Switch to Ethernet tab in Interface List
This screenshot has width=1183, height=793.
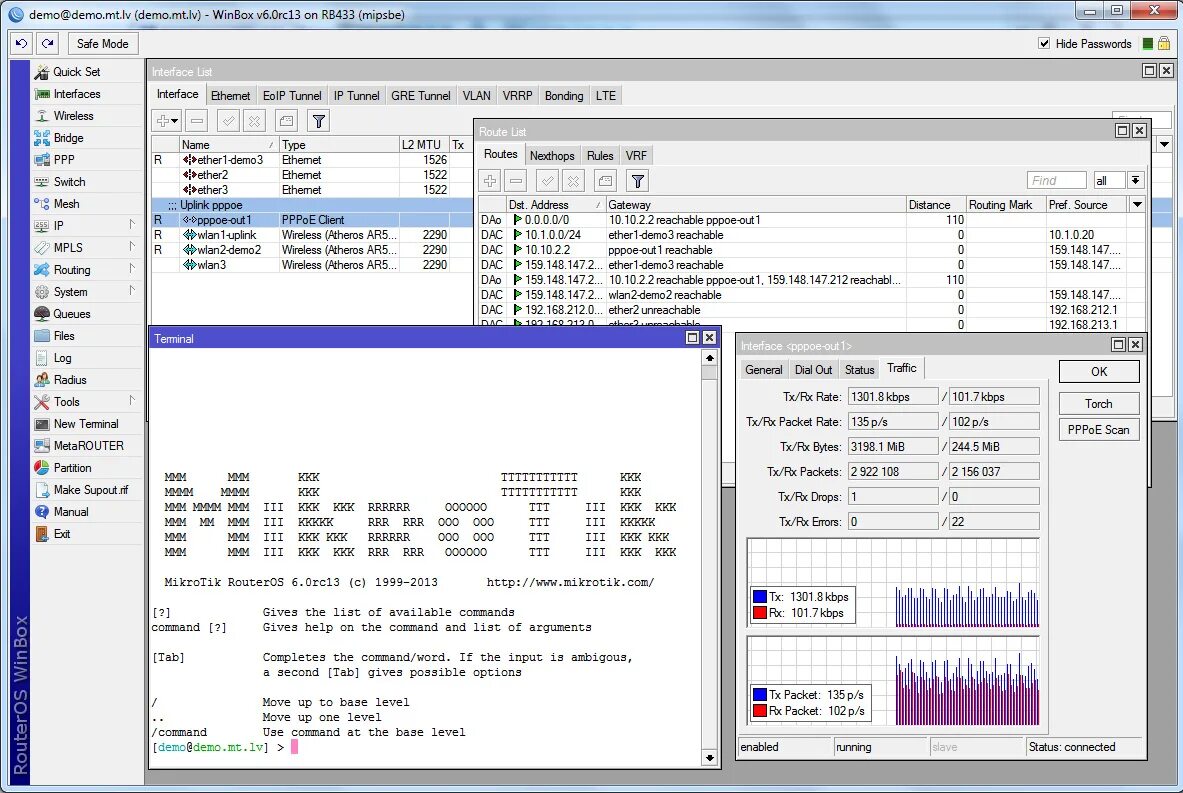(x=230, y=96)
